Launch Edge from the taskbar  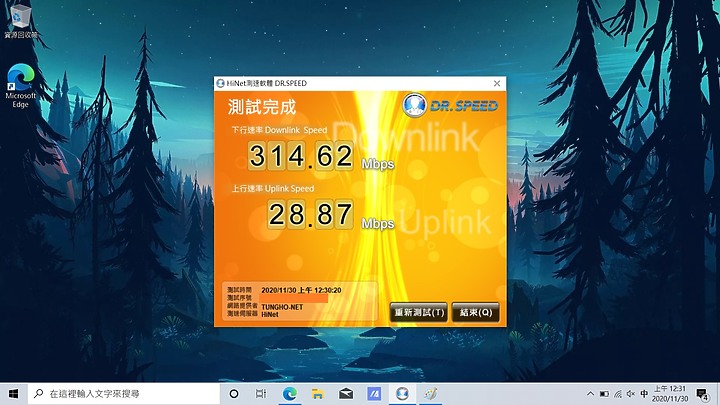(289, 394)
